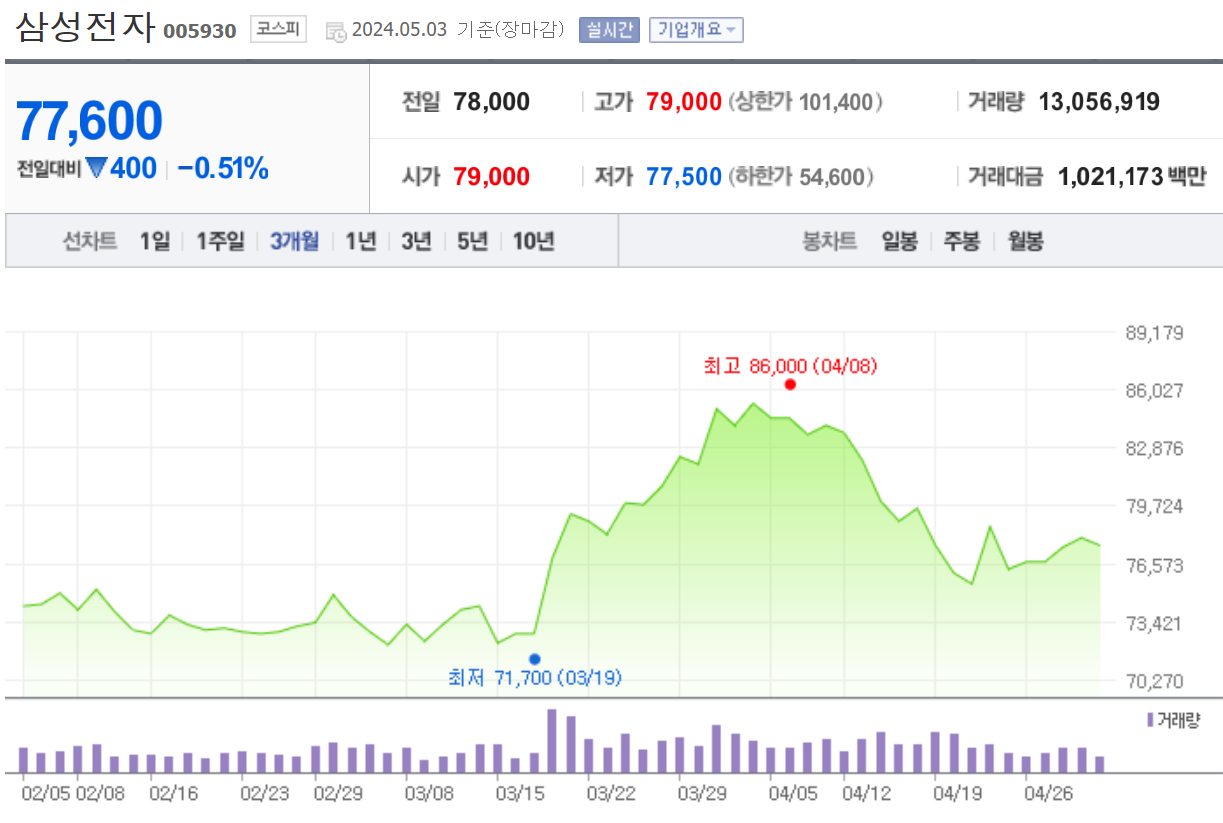Switch line chart to 5년
This screenshot has height=823, width=1223.
(x=472, y=241)
